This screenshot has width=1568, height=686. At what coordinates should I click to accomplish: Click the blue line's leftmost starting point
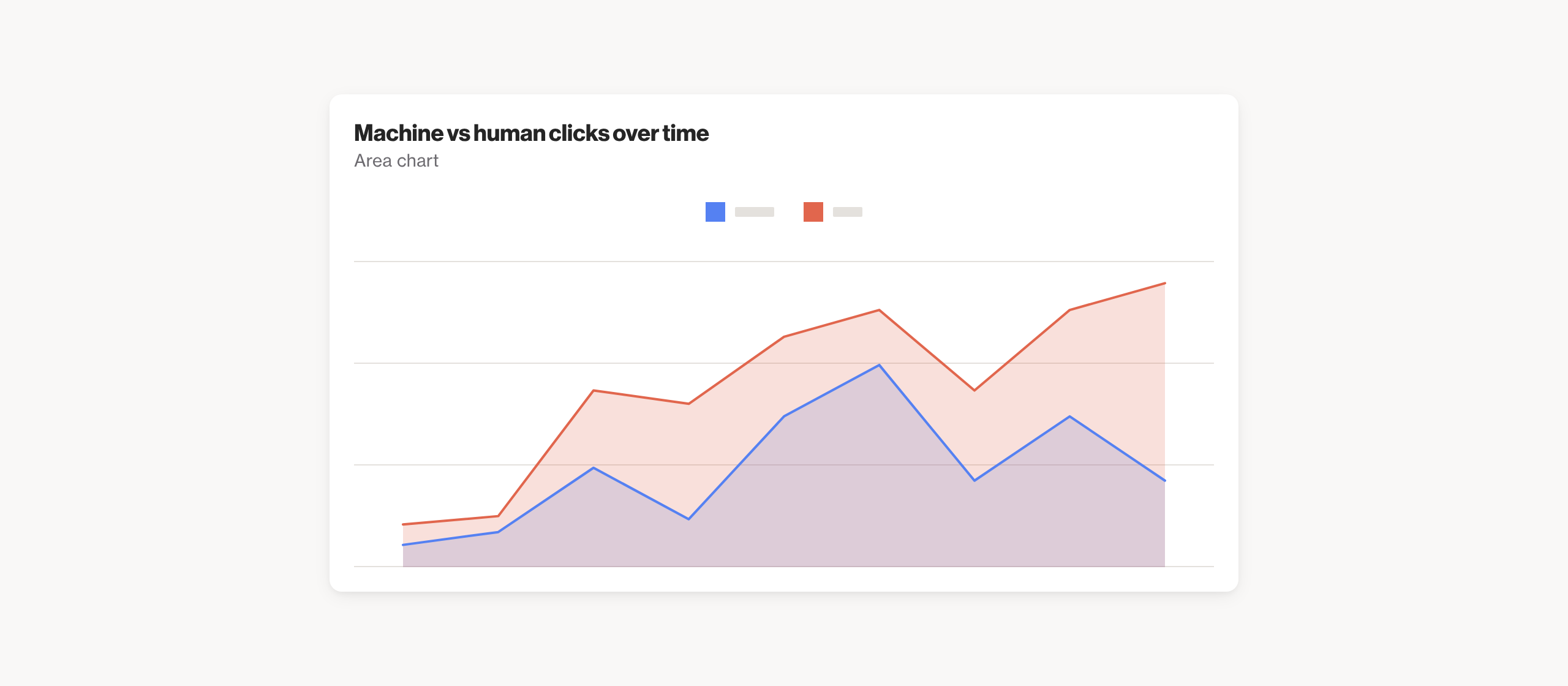click(403, 545)
